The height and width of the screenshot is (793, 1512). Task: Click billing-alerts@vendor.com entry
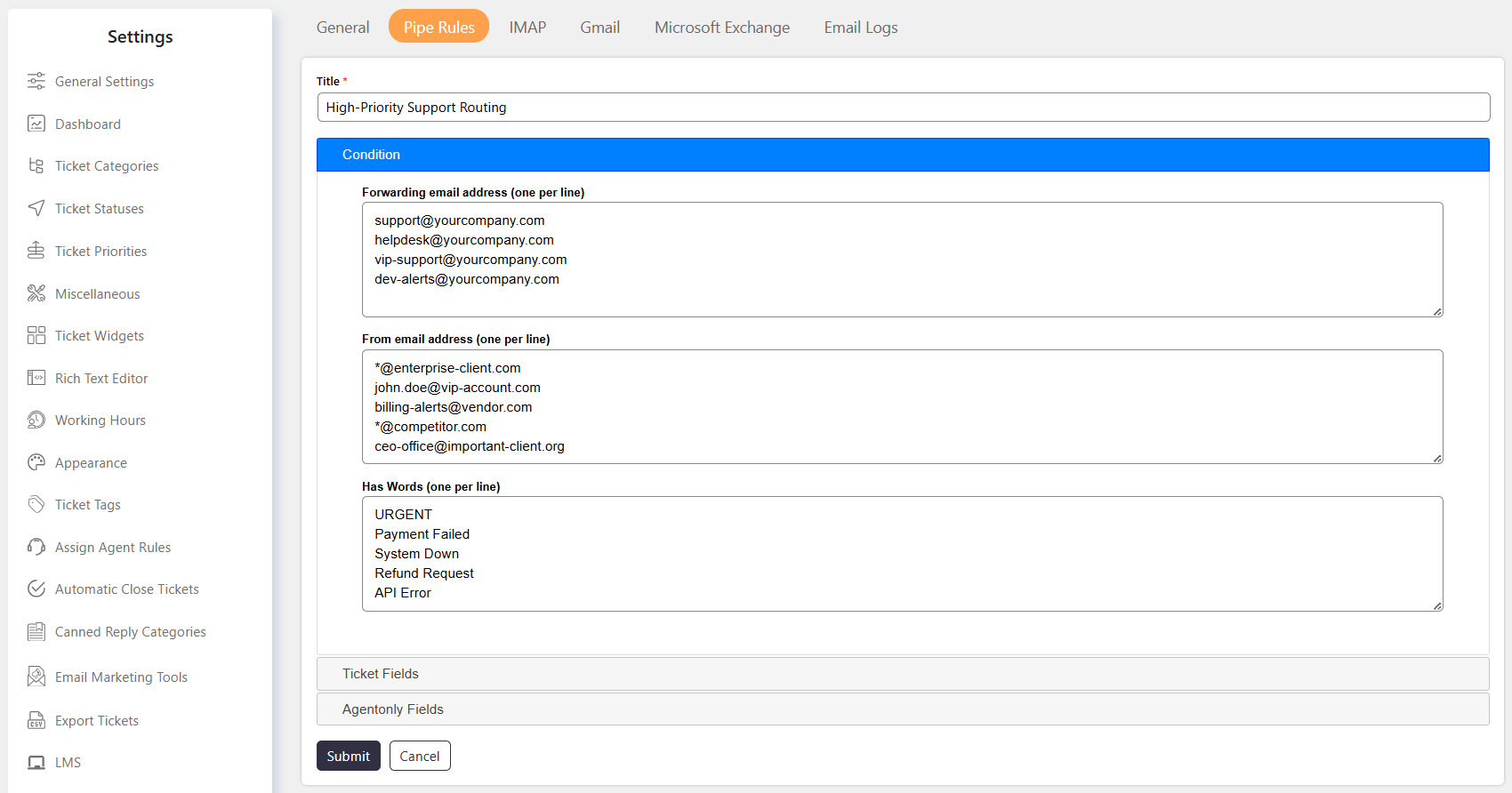(x=453, y=407)
